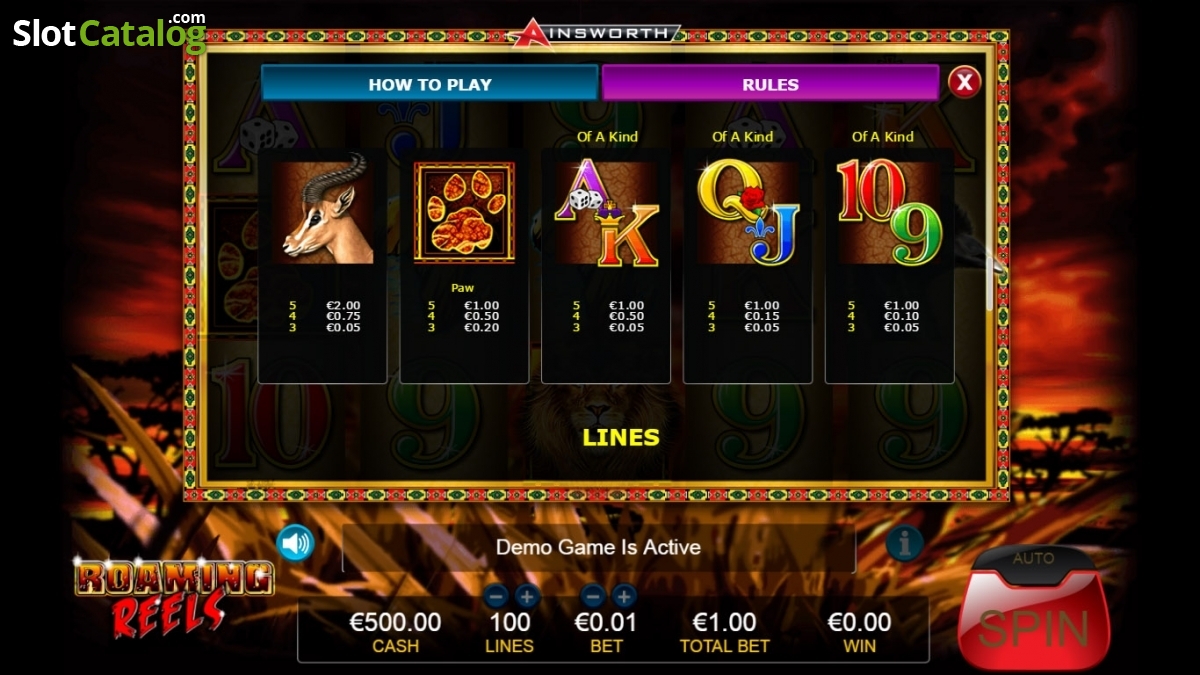Increase bet with the plus button

(624, 597)
